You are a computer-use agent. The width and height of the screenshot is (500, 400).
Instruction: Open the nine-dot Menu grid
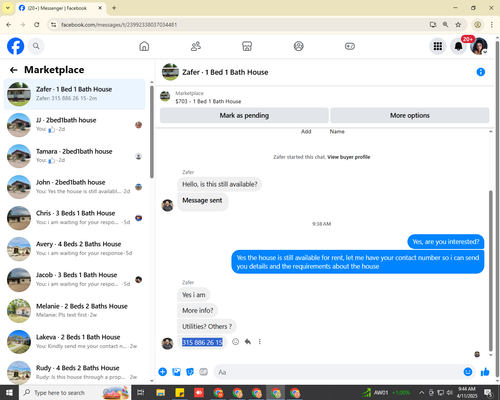pos(438,46)
